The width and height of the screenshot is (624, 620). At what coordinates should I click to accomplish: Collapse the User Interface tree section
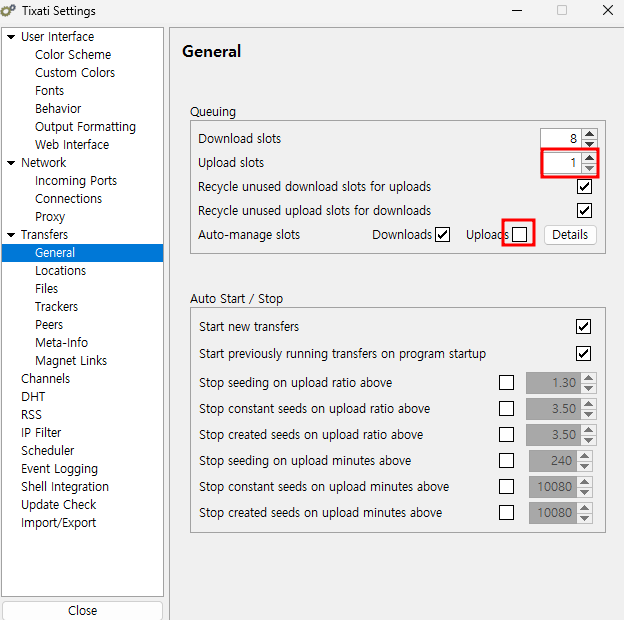(11, 37)
